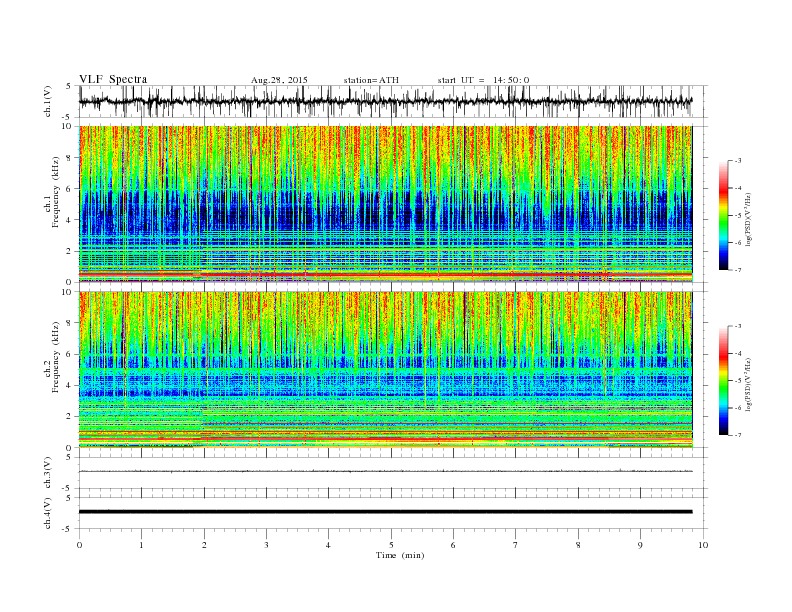792x612 pixels.
Task: Click the "VLF Spectra" plot title
Action: 113,79
